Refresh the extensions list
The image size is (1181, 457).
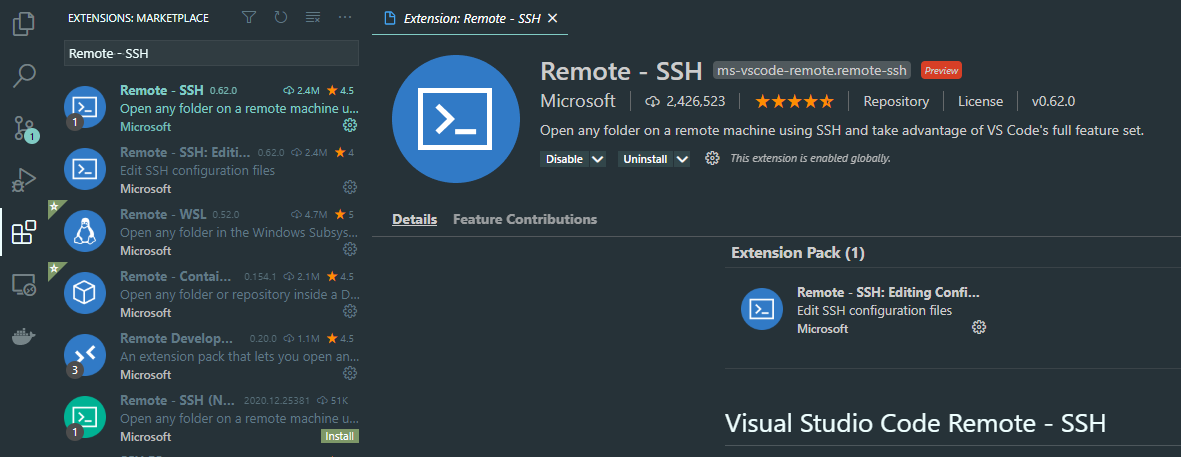click(x=281, y=17)
